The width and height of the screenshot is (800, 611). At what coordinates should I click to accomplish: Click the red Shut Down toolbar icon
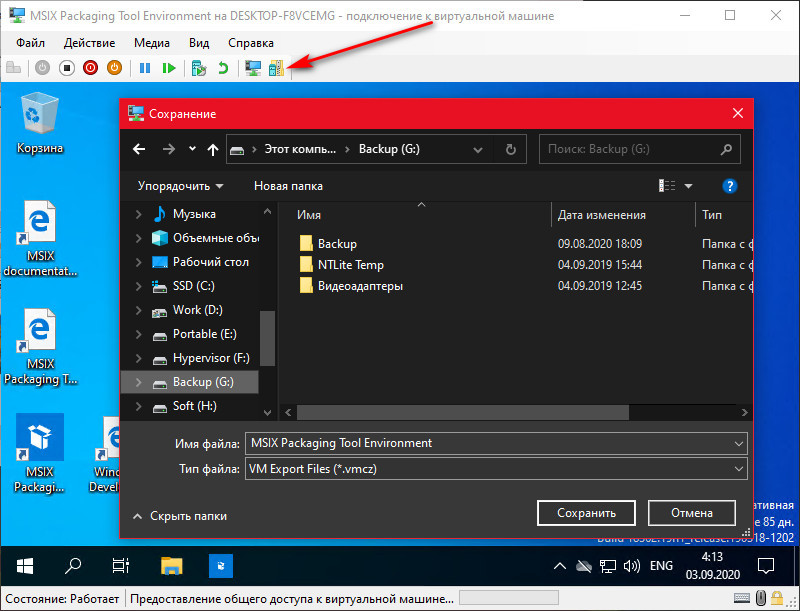pyautogui.click(x=91, y=68)
